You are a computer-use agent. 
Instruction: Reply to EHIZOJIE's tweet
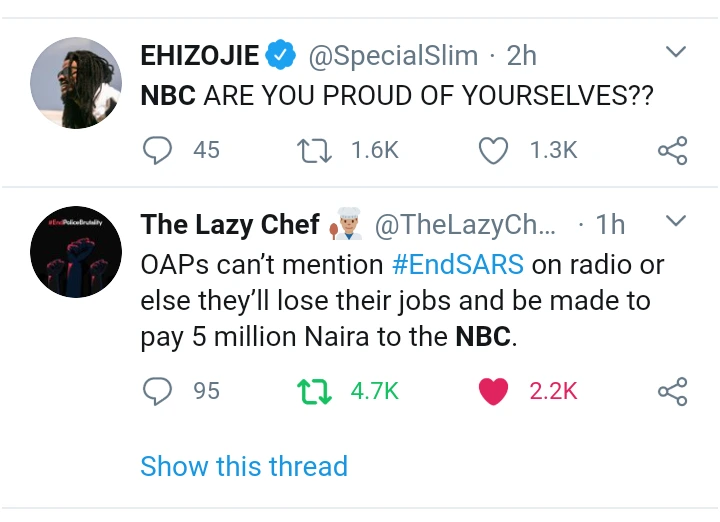click(159, 150)
